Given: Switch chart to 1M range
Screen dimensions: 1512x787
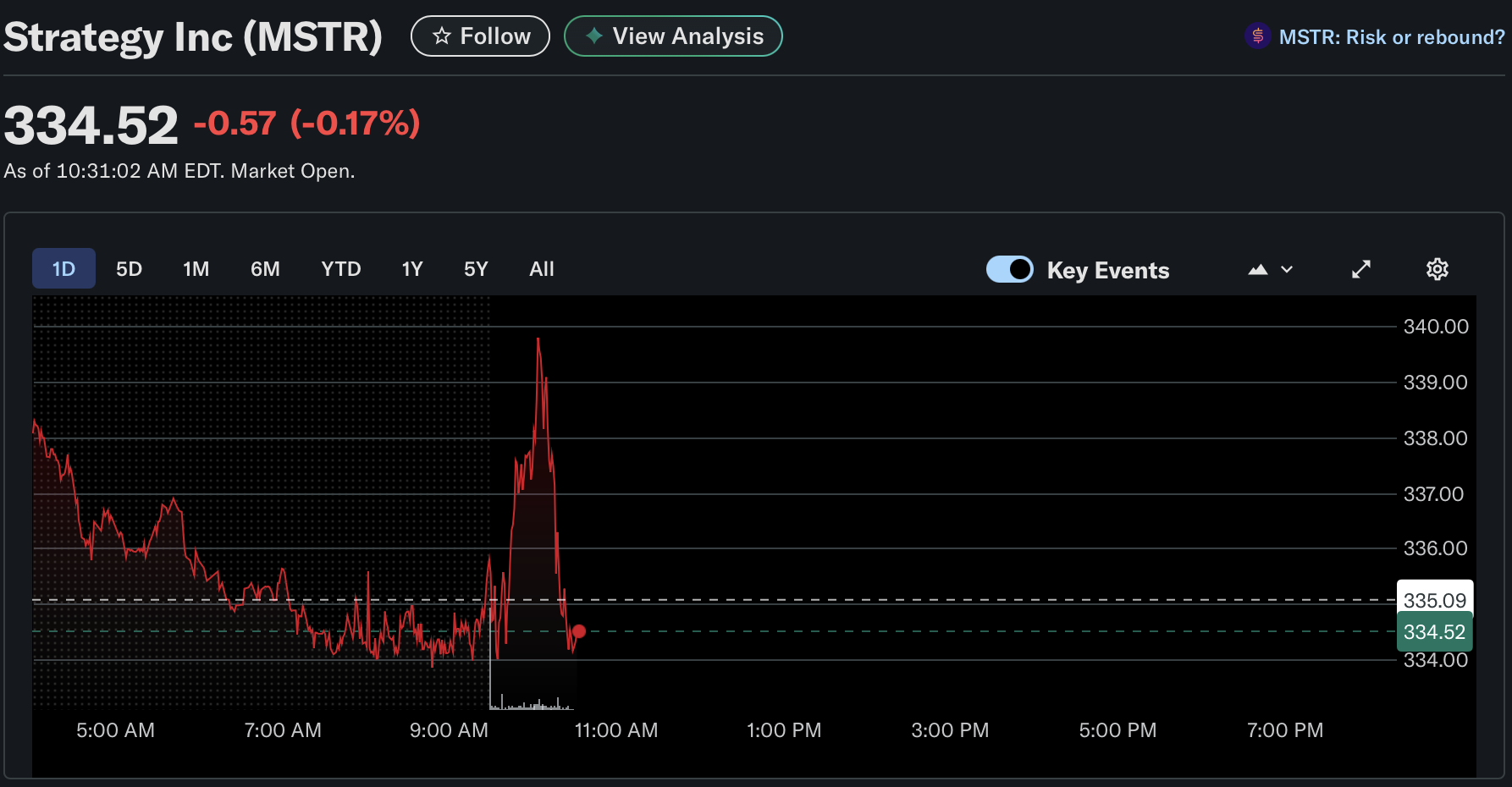Looking at the screenshot, I should coord(196,269).
